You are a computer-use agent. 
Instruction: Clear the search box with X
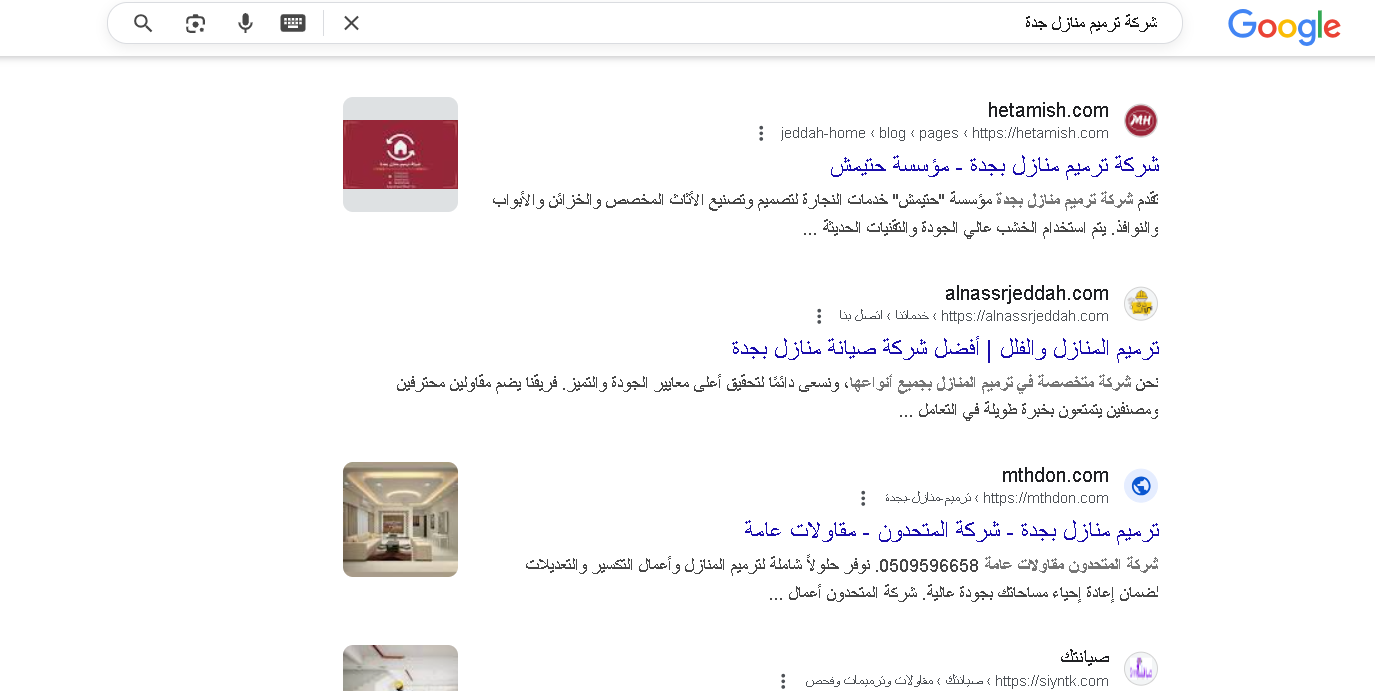[351, 23]
